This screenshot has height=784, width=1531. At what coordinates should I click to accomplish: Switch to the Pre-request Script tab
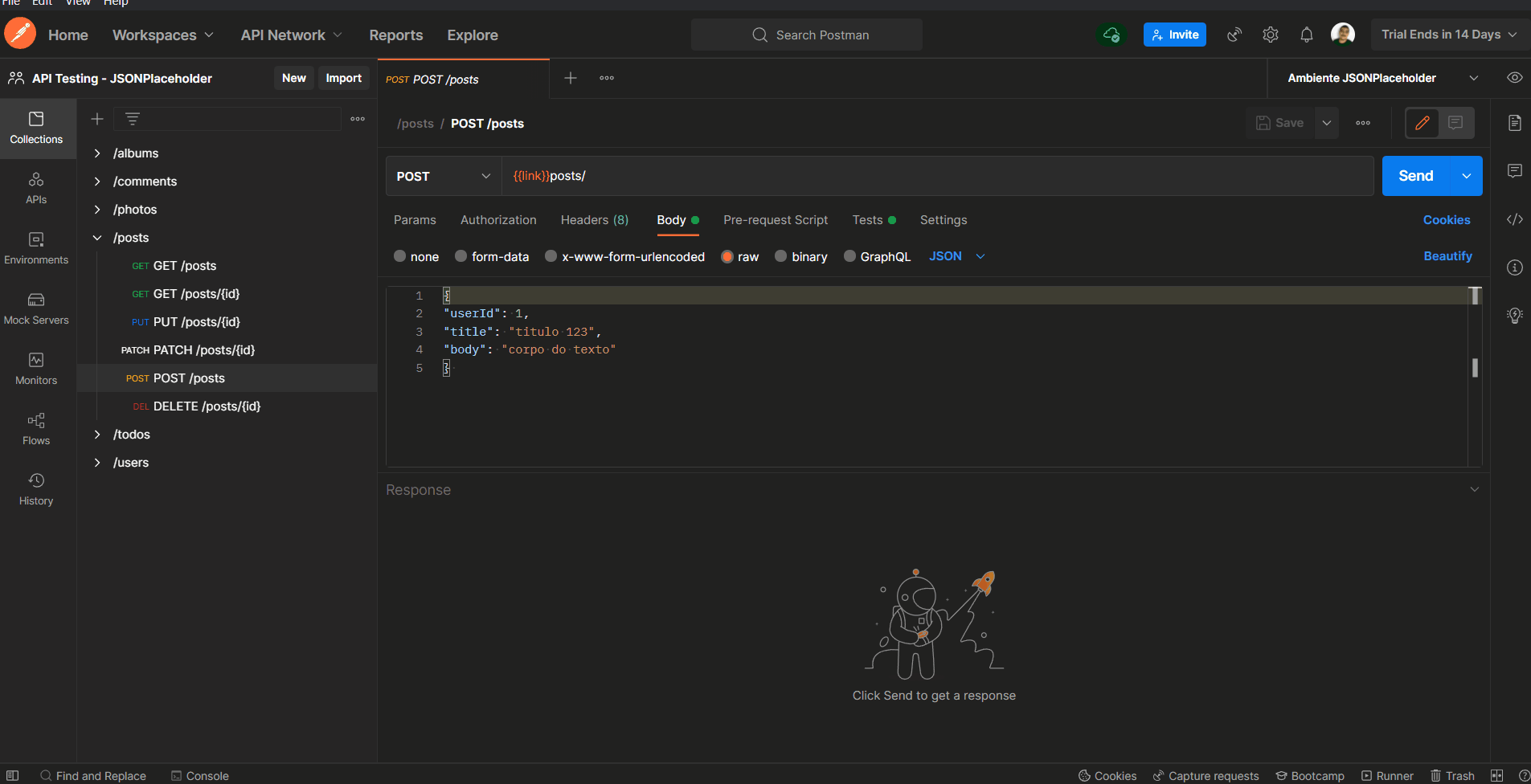pyautogui.click(x=775, y=220)
